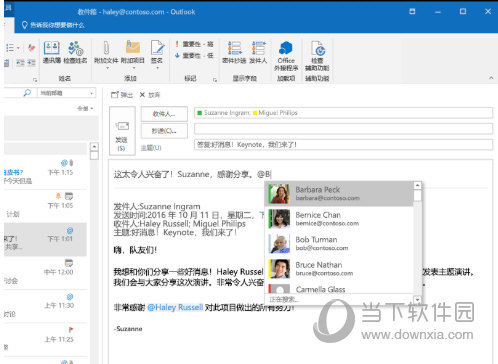Click the increase indent icon

click(31, 62)
